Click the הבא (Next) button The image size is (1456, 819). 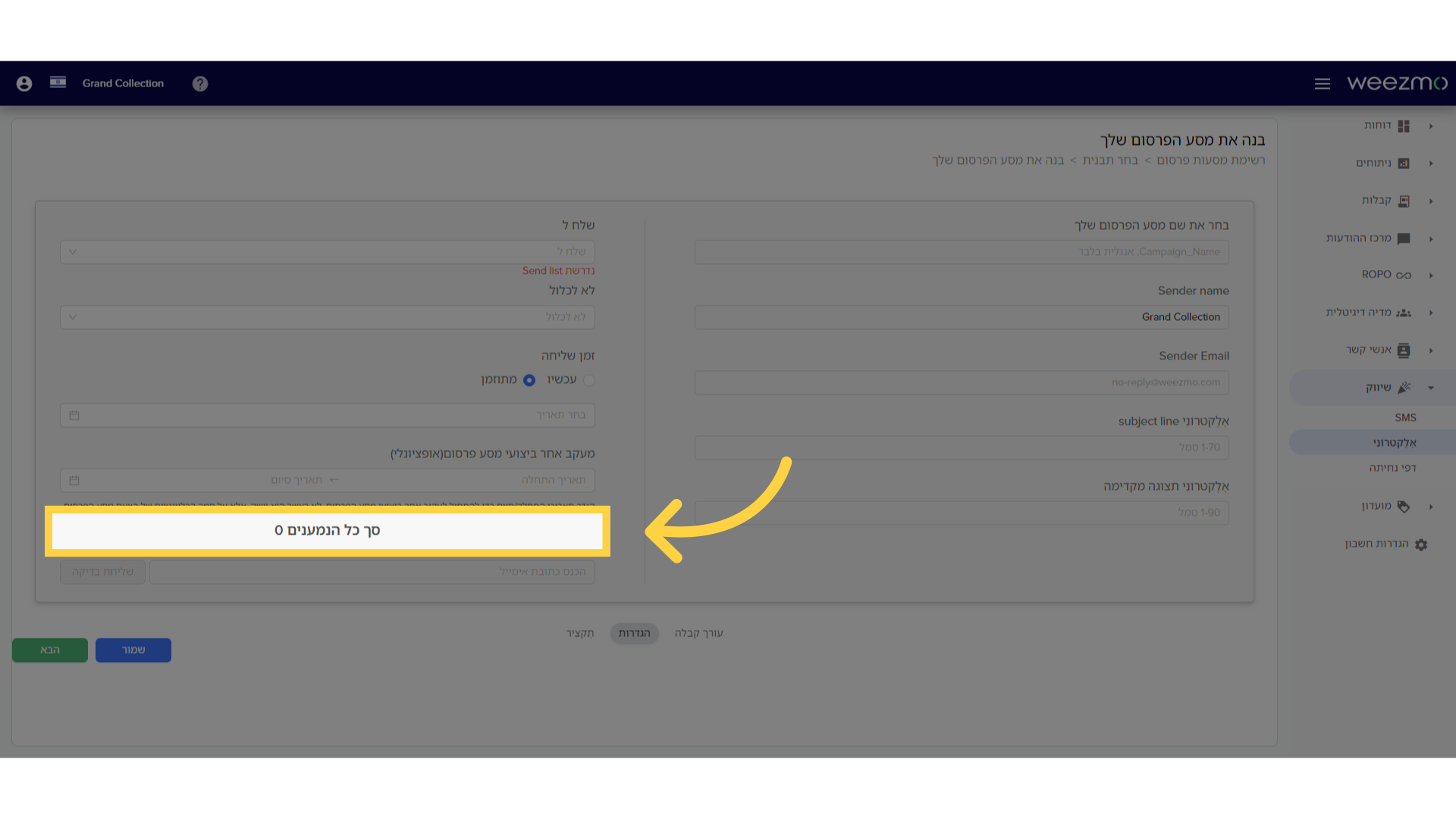point(50,649)
